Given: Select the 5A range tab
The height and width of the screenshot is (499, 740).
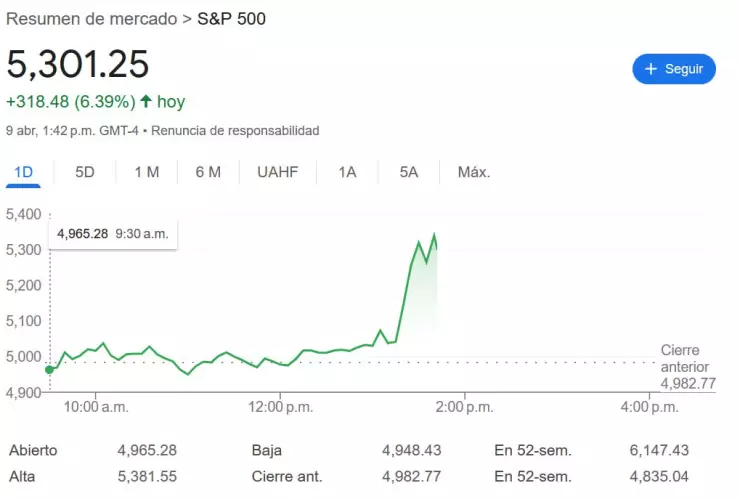Looking at the screenshot, I should tap(409, 172).
